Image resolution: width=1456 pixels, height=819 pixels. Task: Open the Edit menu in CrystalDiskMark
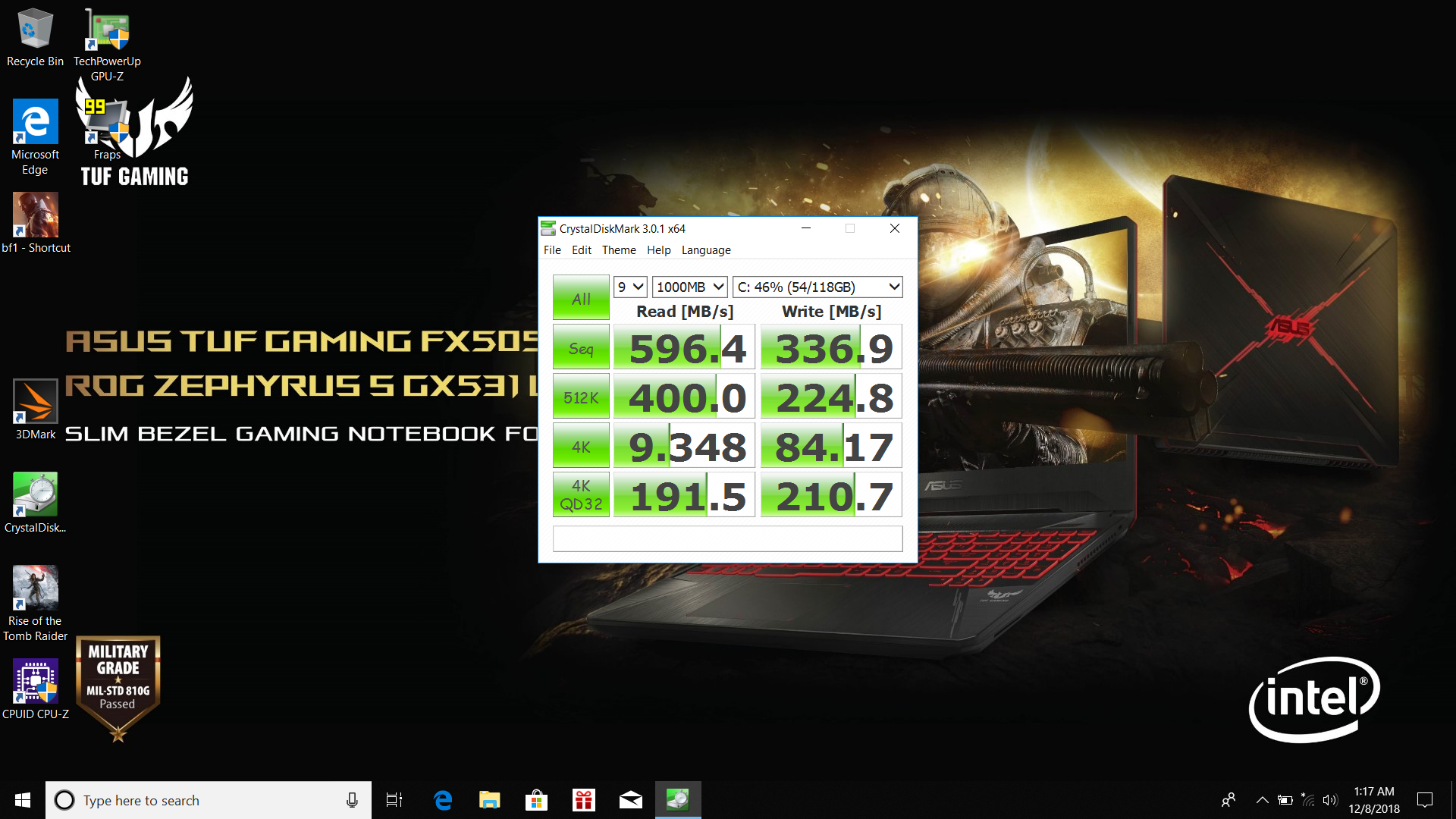click(582, 250)
